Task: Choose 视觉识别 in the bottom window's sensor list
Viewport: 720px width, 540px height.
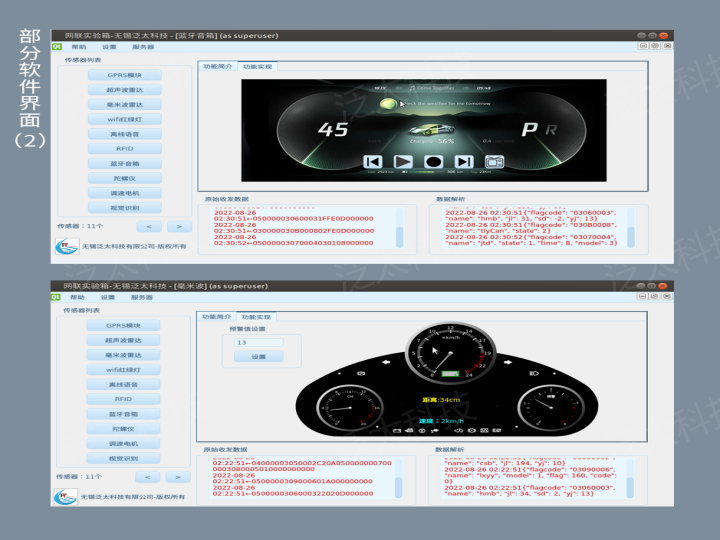Action: (124, 458)
